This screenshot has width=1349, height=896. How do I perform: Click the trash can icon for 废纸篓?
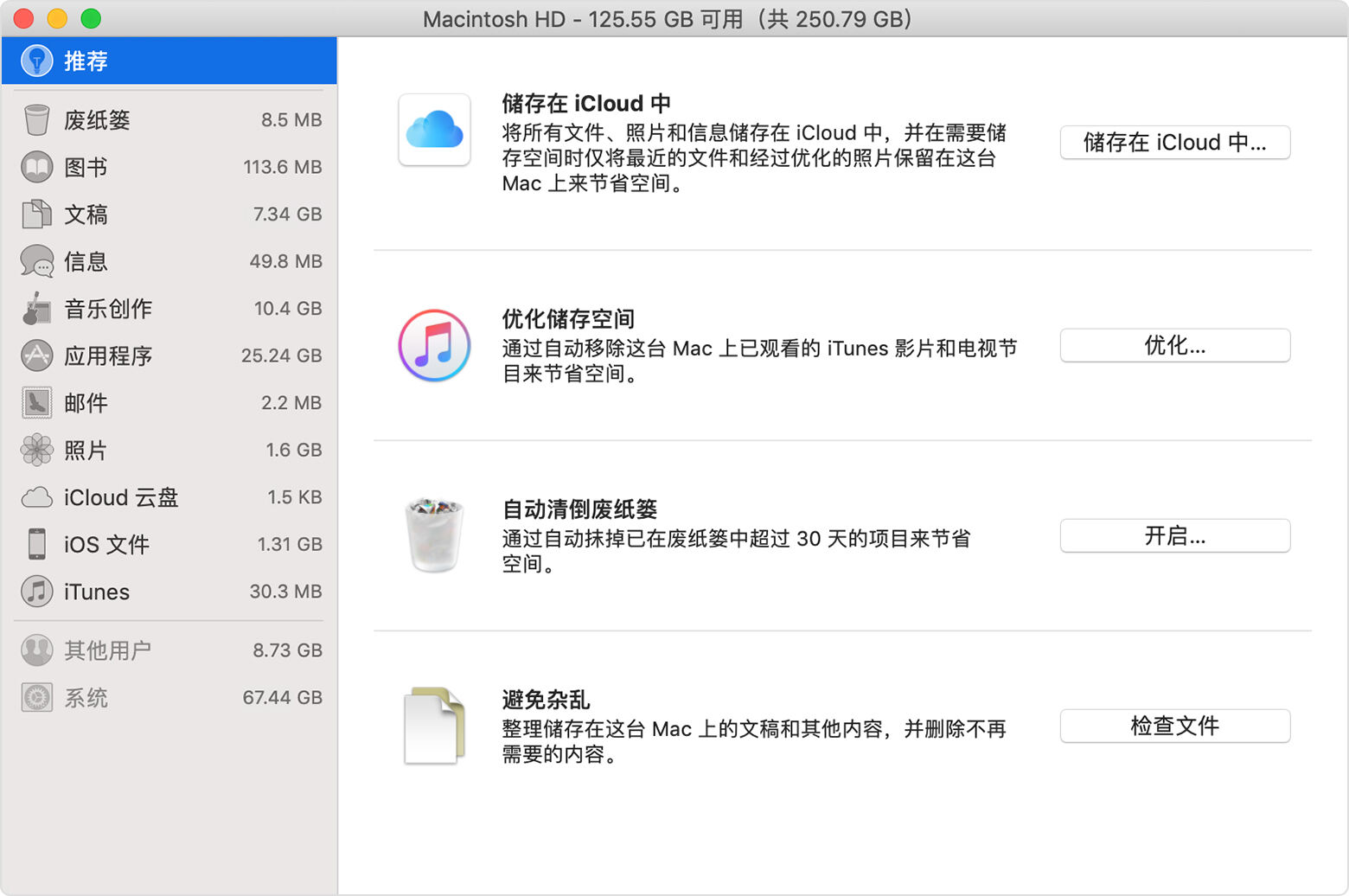36,119
